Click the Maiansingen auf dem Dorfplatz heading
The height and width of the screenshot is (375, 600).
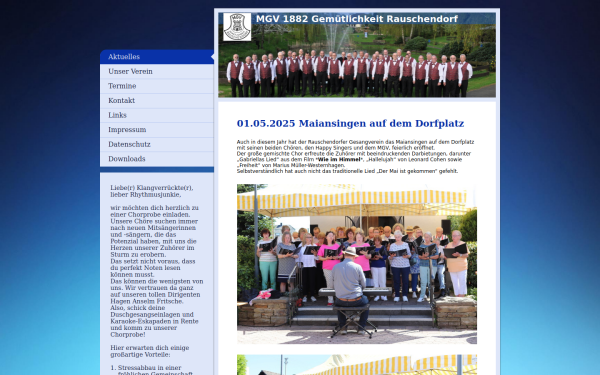tap(350, 124)
